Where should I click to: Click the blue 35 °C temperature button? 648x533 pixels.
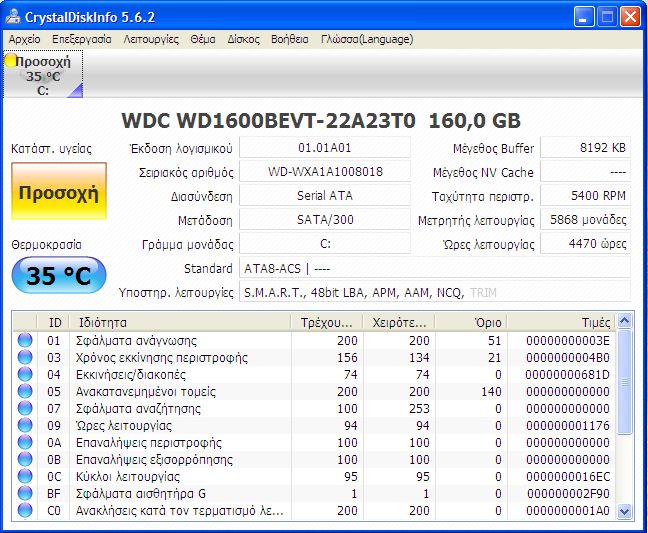coord(59,275)
